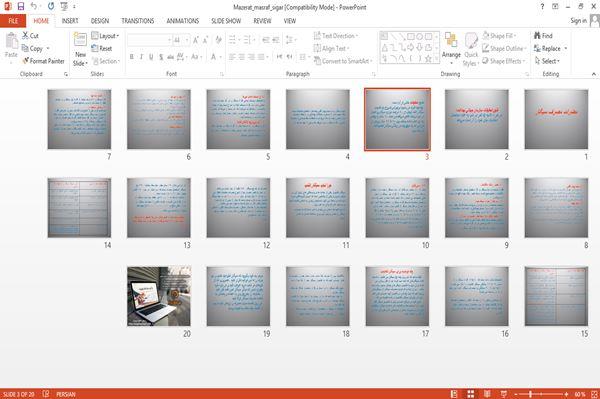Image resolution: width=600 pixels, height=399 pixels.
Task: Open the Layout dropdown
Action: 105,36
